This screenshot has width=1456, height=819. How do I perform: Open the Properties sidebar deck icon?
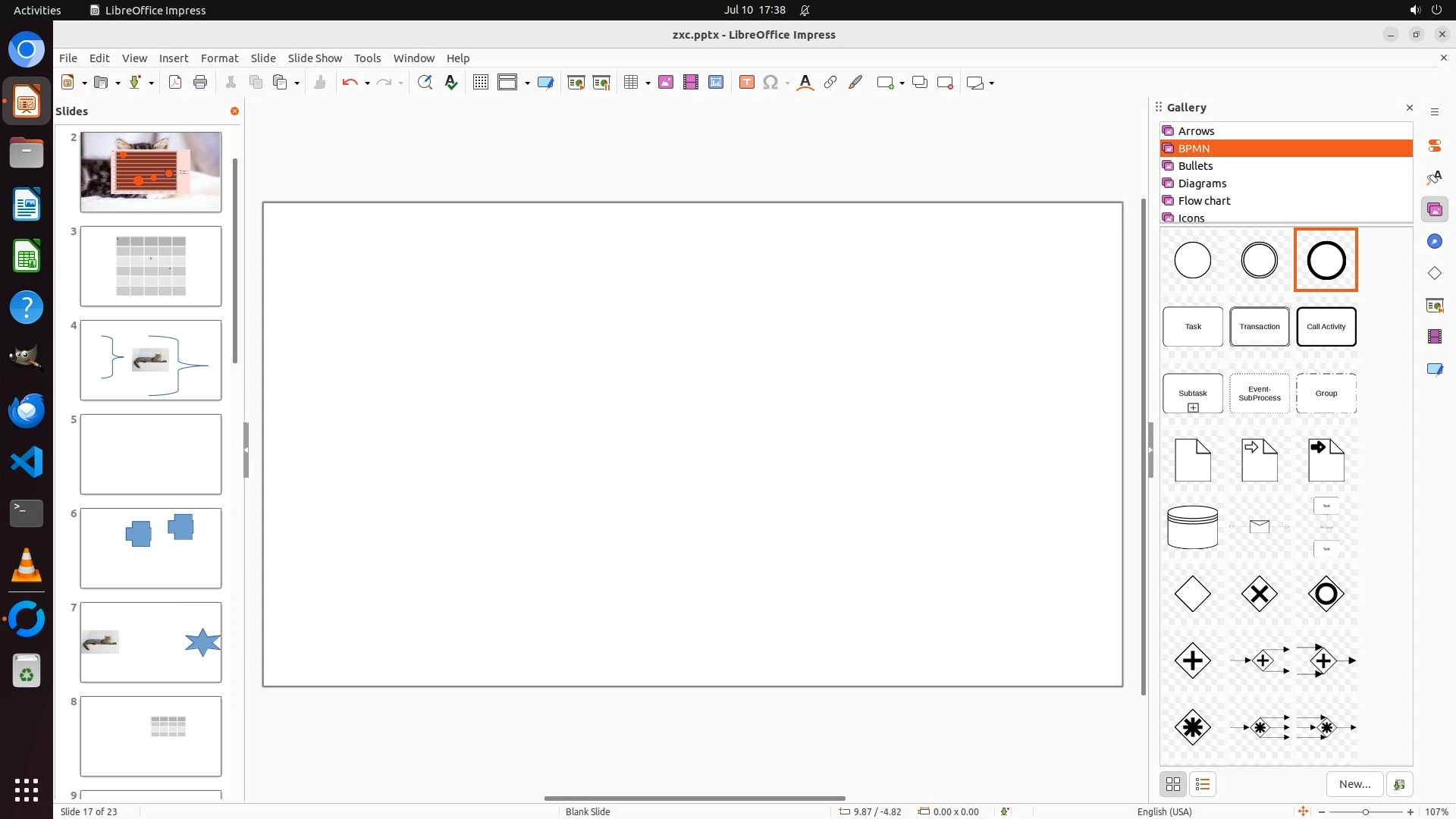[1434, 146]
